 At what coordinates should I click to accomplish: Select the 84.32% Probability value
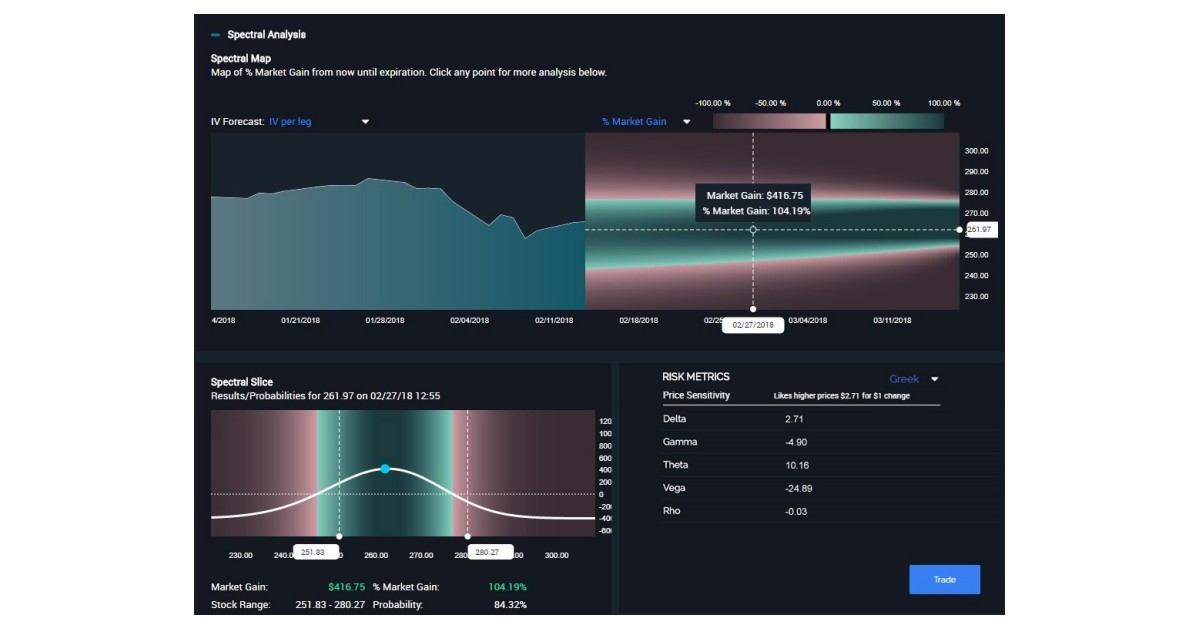click(x=512, y=603)
